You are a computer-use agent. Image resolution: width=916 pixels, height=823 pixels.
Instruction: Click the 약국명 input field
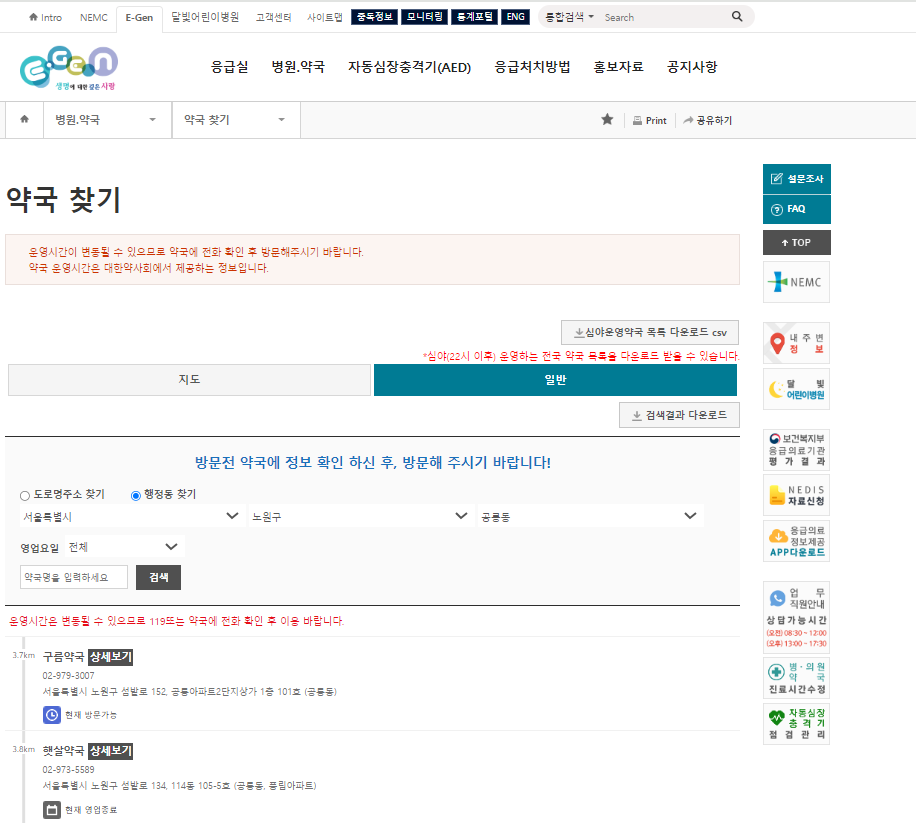coord(73,577)
